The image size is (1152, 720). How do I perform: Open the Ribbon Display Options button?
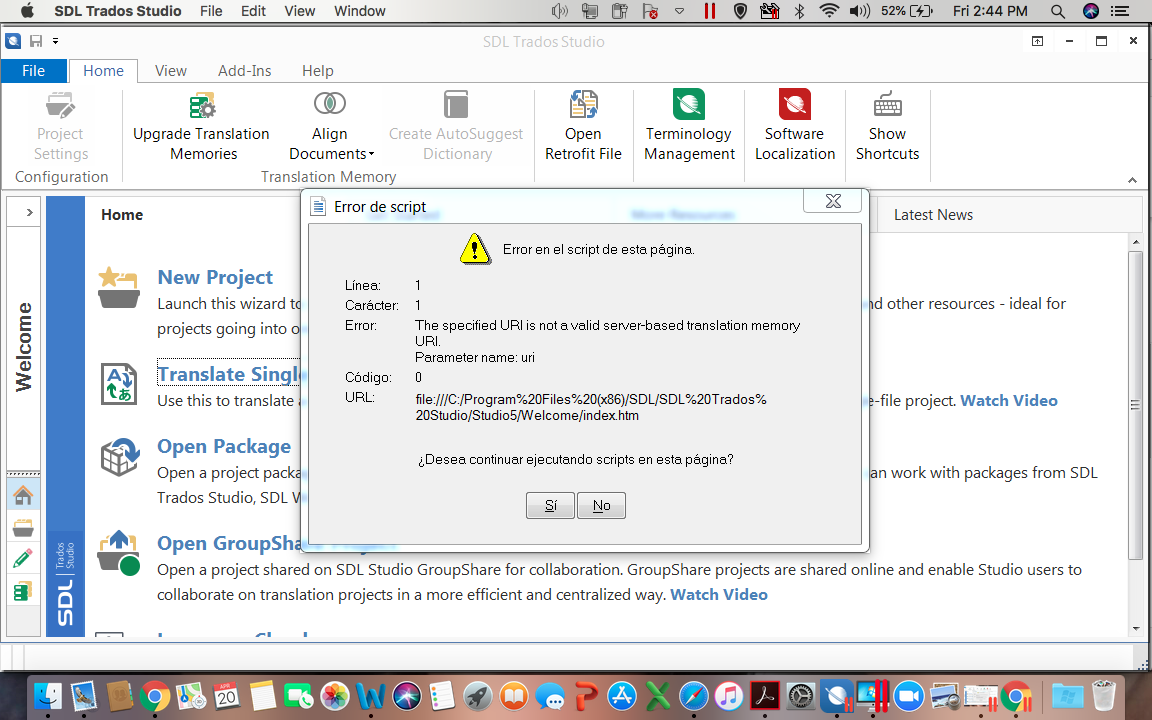pos(1037,41)
